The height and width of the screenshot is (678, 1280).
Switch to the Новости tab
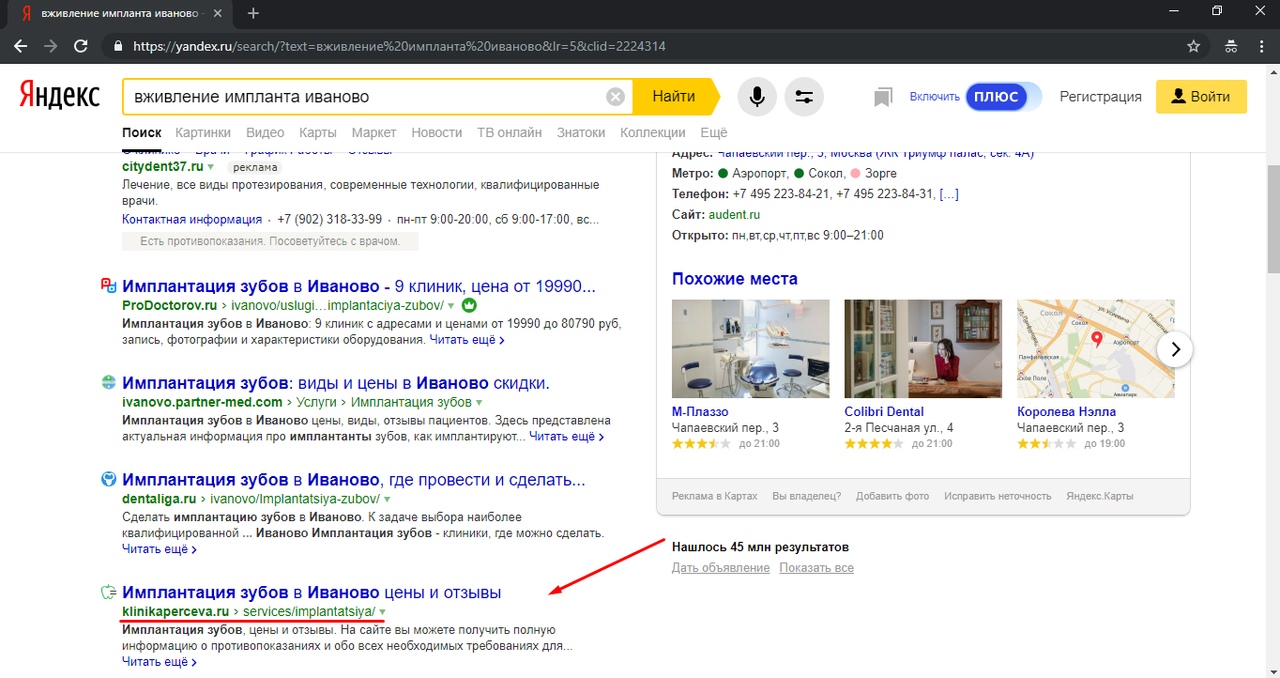click(x=437, y=132)
